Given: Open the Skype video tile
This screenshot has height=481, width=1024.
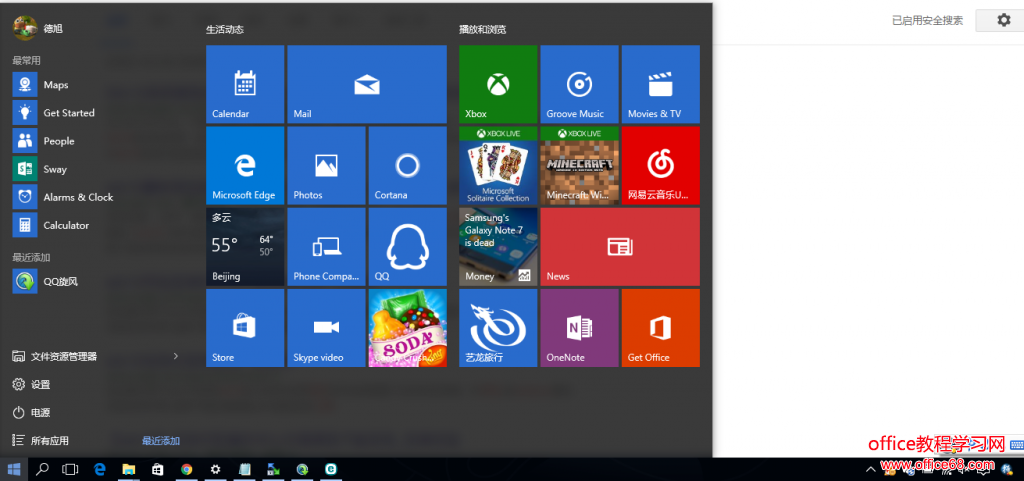Looking at the screenshot, I should tap(326, 328).
